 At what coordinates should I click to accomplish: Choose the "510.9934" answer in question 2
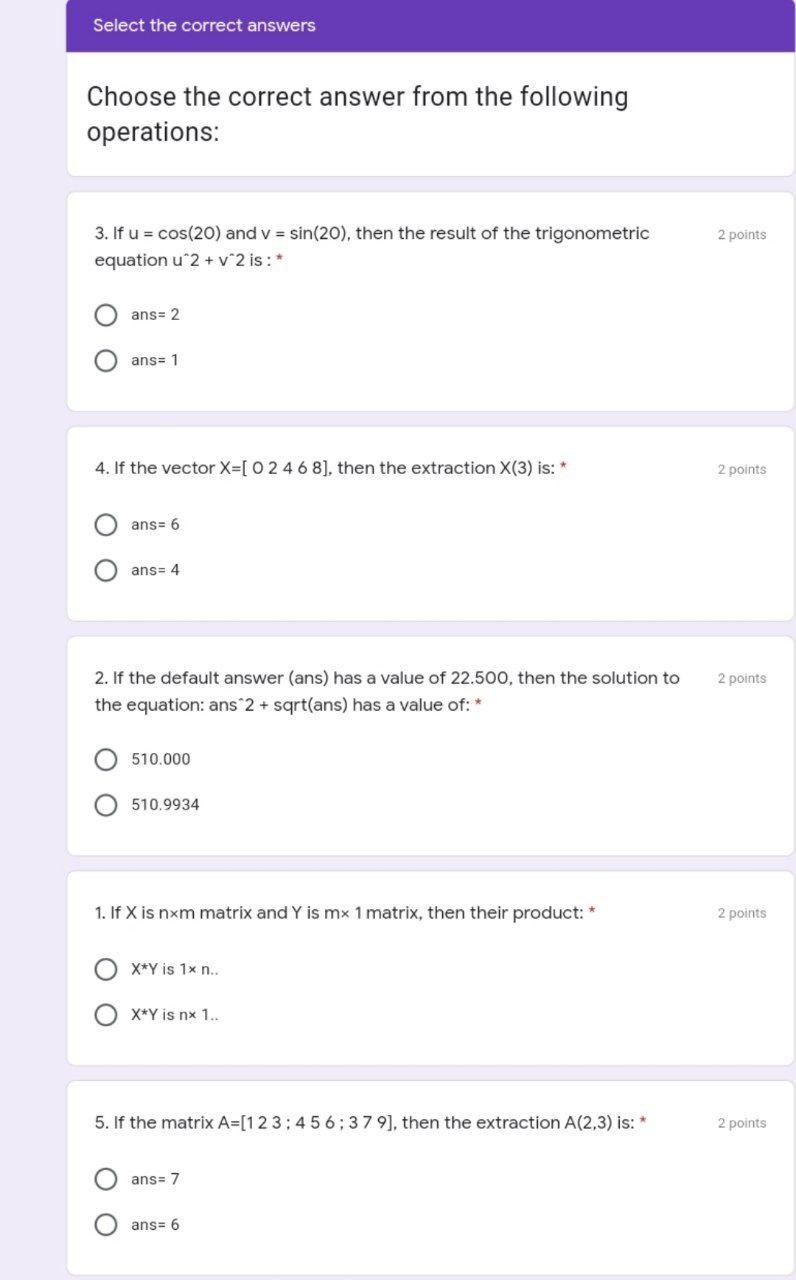pos(106,804)
